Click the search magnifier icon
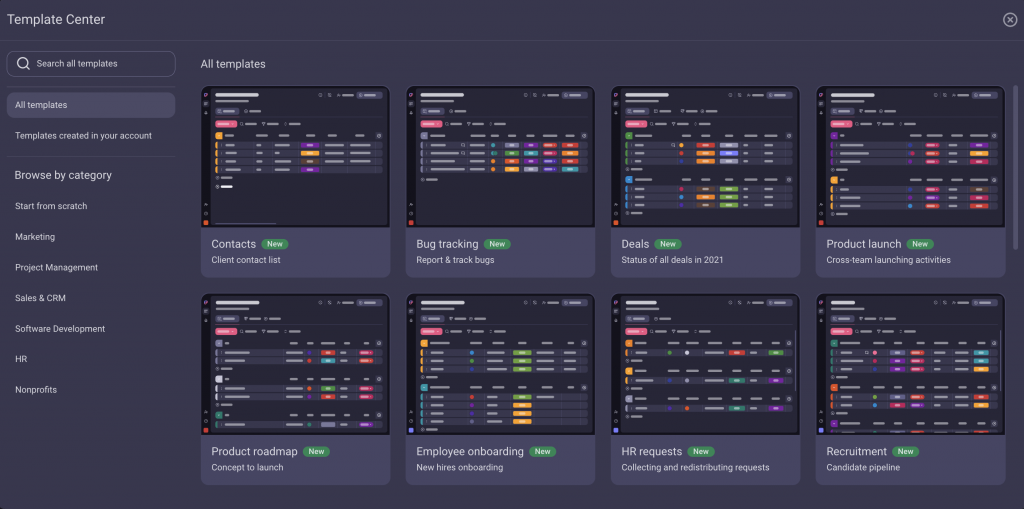This screenshot has width=1024, height=509. (x=23, y=64)
